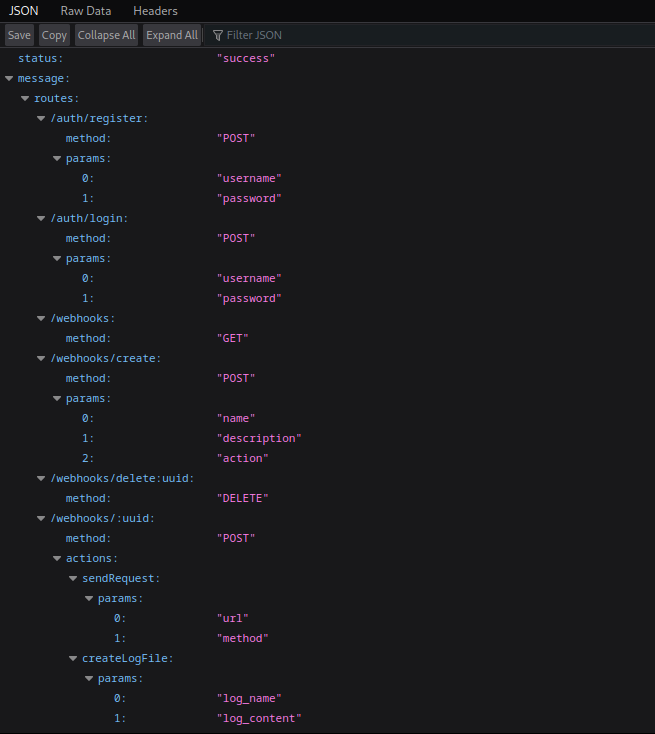Collapse the message node
Viewport: 655px width, 734px height.
tap(9, 78)
